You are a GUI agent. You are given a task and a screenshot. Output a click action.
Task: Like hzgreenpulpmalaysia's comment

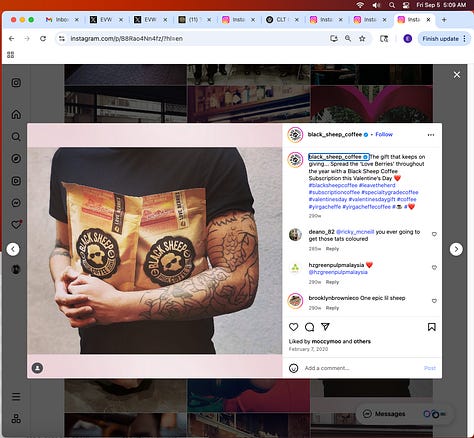pos(434,267)
